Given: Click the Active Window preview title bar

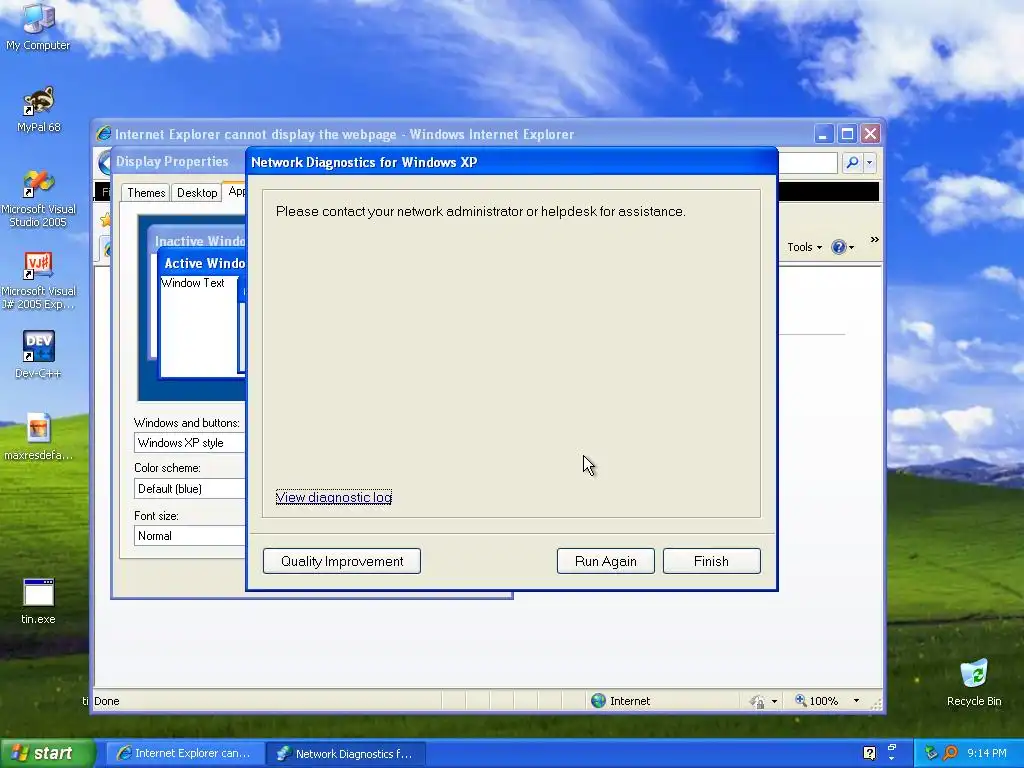Looking at the screenshot, I should click(202, 263).
